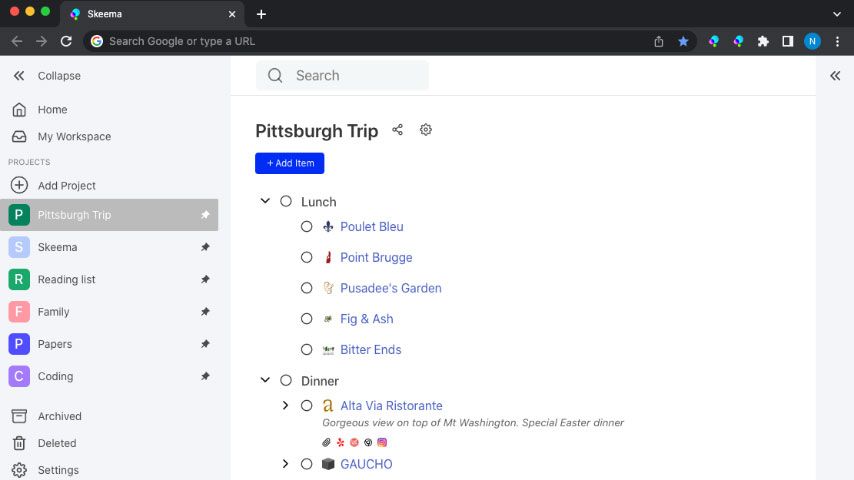Click the + Add Item button
854x480 pixels.
(290, 163)
